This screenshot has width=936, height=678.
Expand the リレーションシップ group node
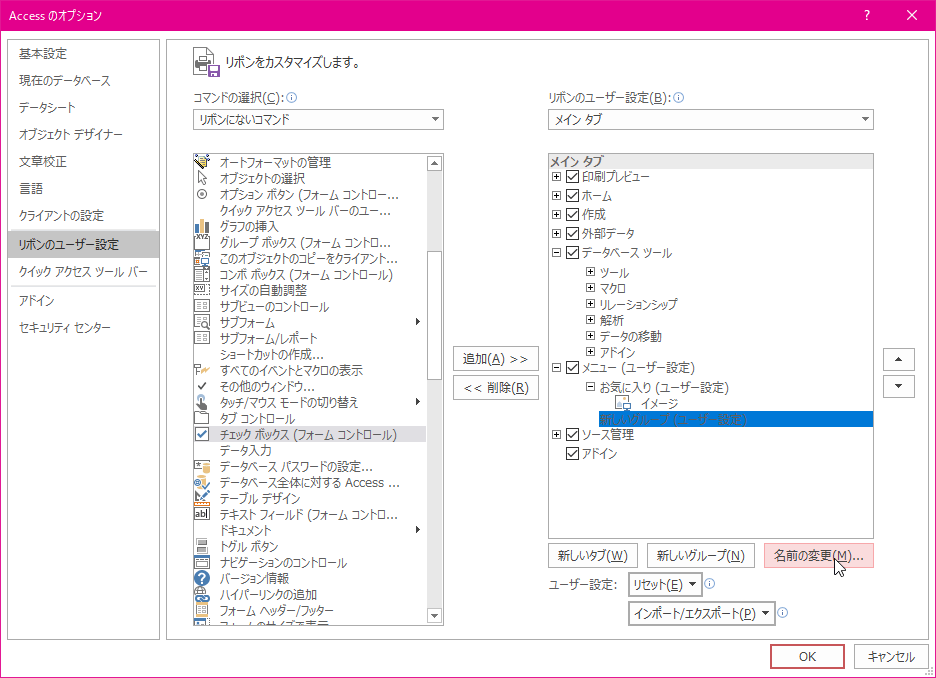[590, 304]
